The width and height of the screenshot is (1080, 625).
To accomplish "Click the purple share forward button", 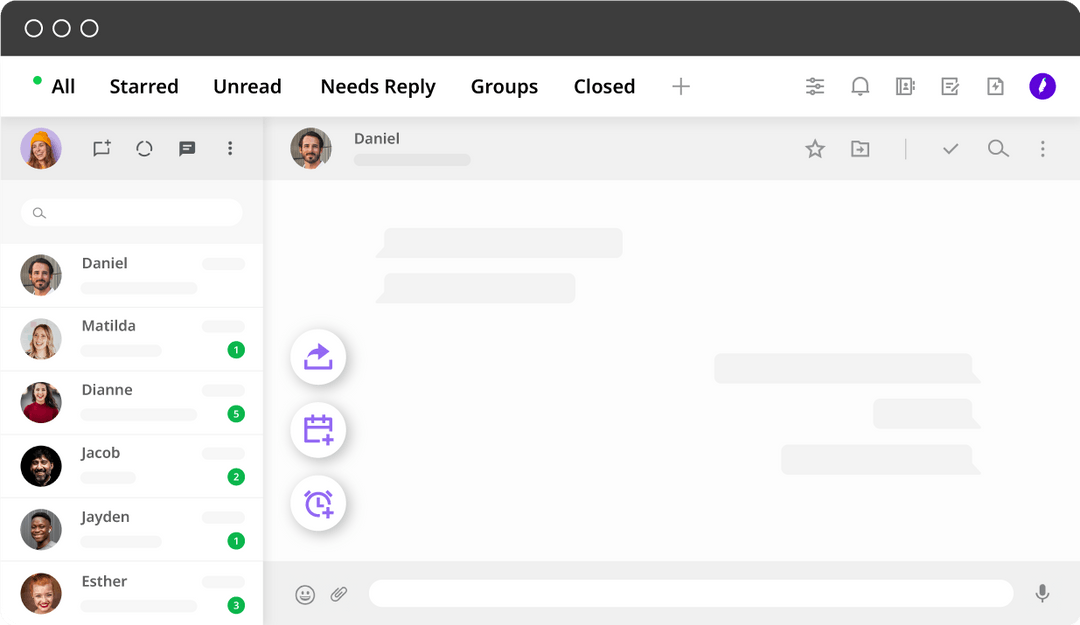I will (318, 357).
